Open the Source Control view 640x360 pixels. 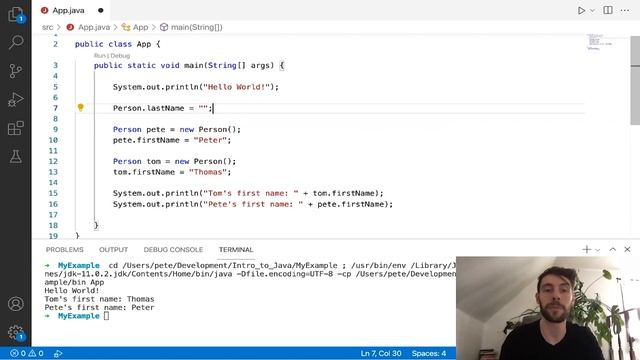pos(16,71)
